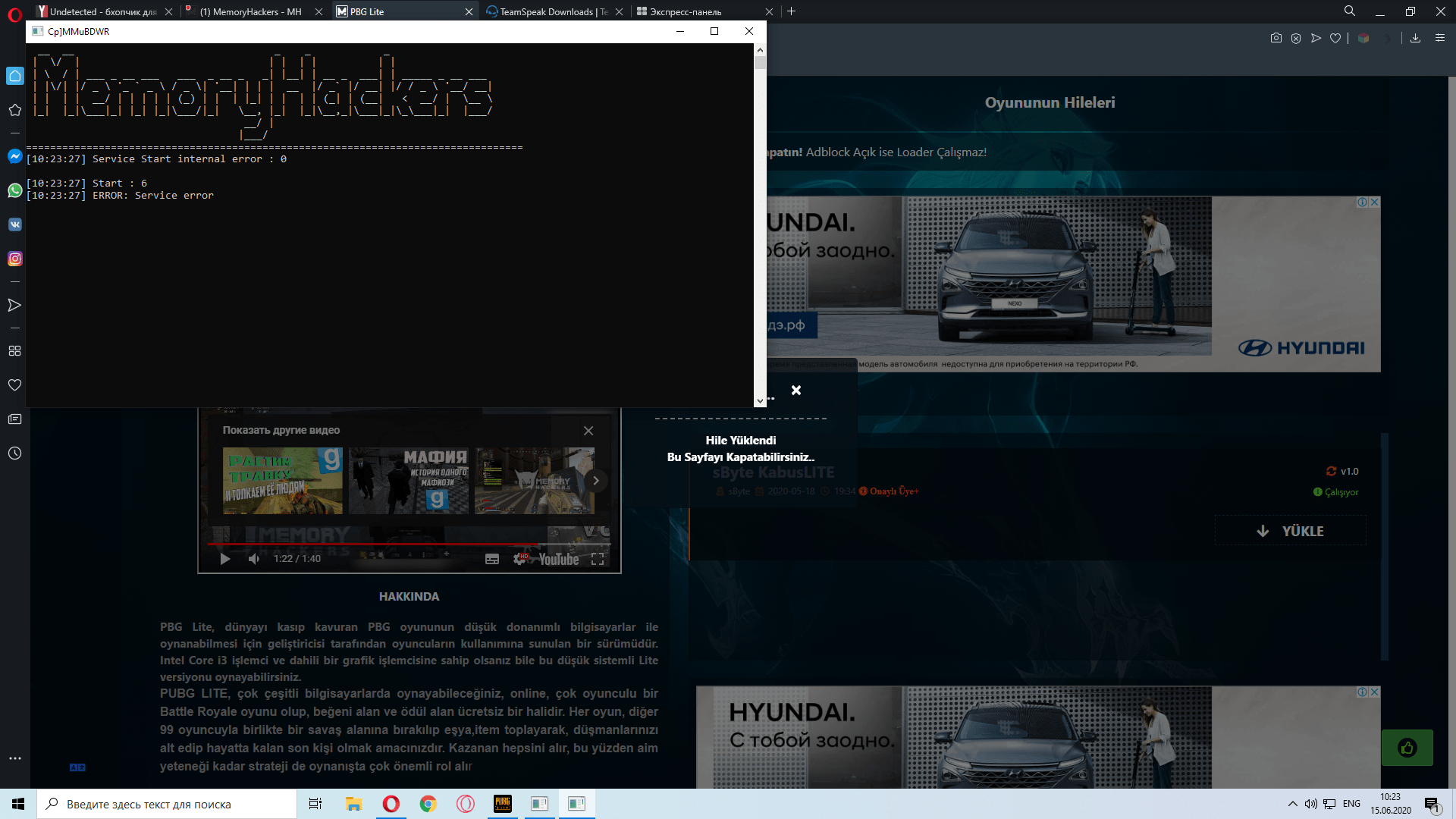
Task: Show next suggested videos arrow
Action: click(596, 481)
